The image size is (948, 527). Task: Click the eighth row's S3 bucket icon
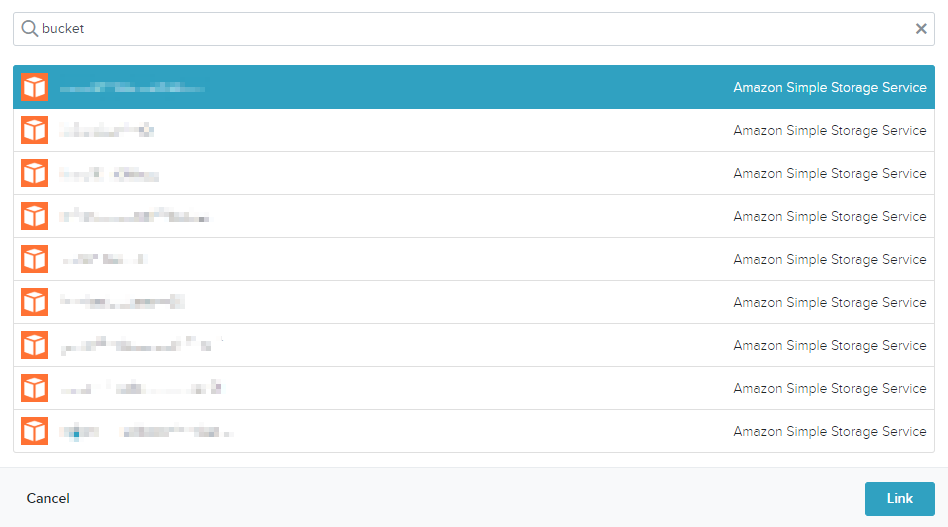coord(34,387)
